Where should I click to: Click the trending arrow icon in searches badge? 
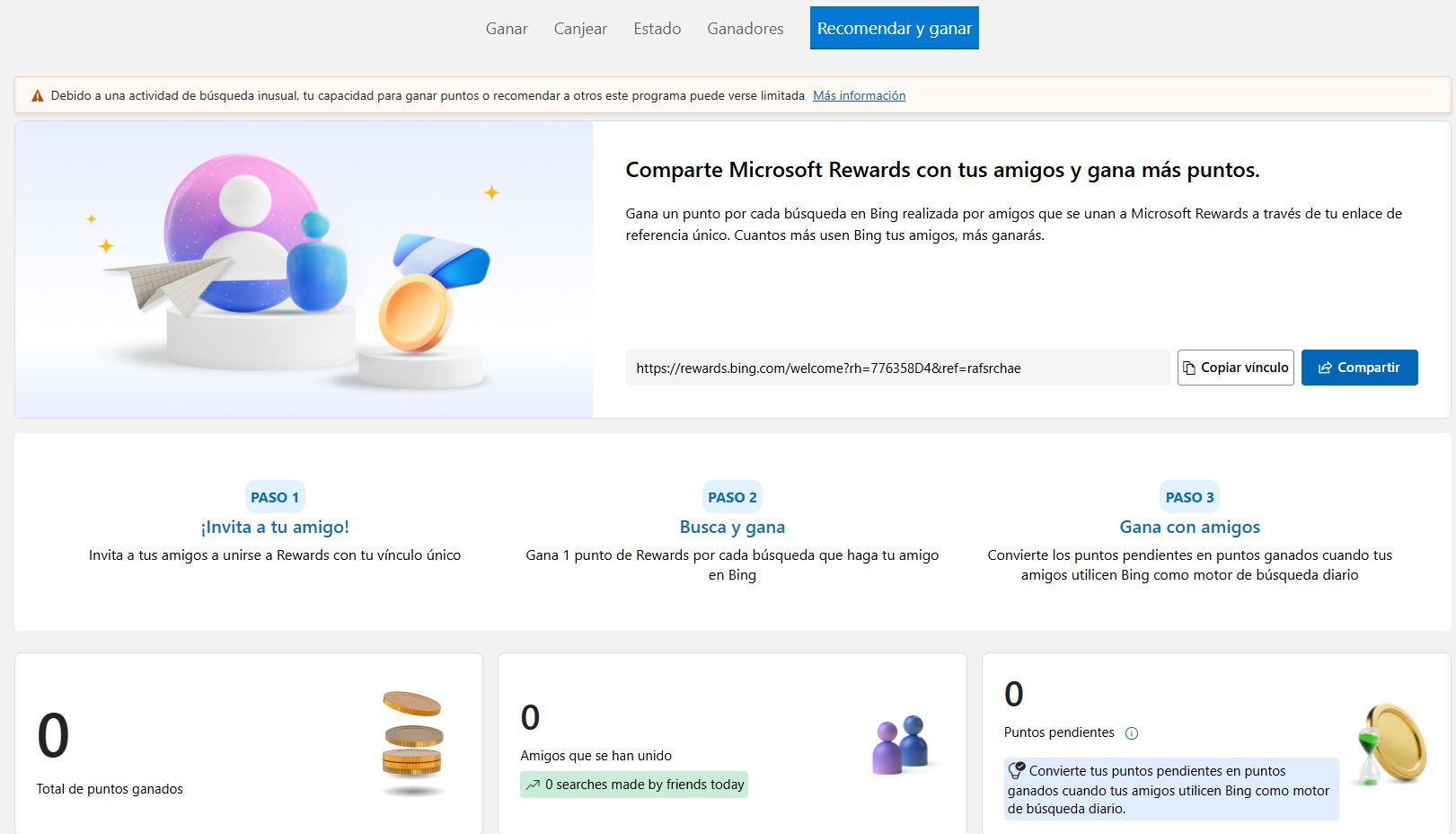click(x=533, y=785)
